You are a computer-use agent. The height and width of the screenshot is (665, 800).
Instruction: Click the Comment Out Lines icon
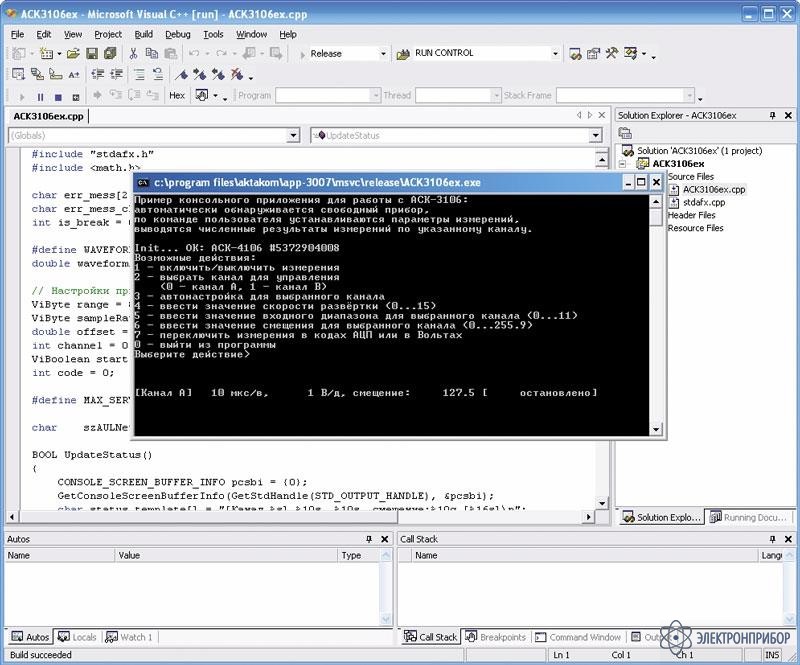point(139,75)
